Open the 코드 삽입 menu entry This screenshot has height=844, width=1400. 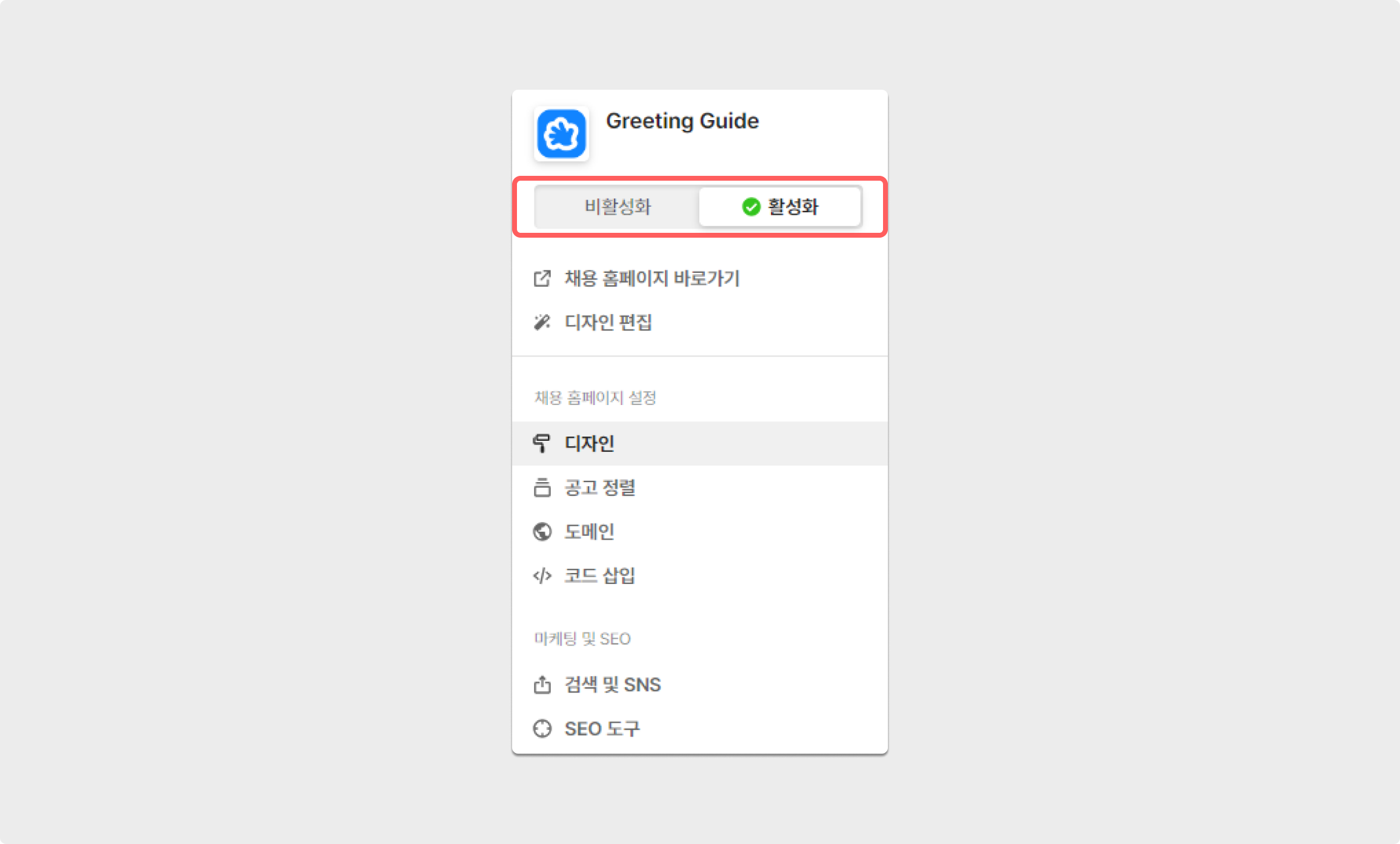click(x=600, y=575)
